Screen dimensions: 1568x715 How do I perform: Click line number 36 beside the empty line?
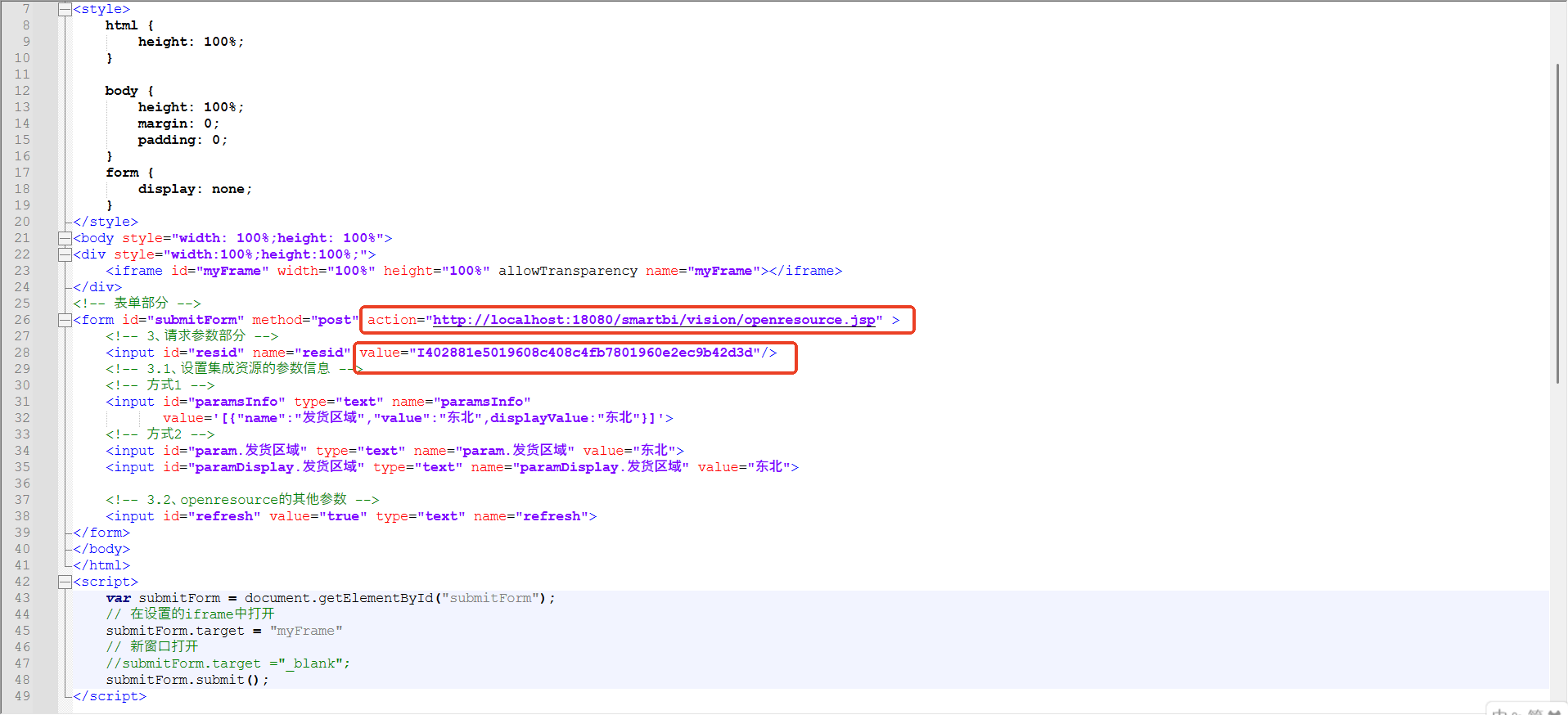coord(22,483)
